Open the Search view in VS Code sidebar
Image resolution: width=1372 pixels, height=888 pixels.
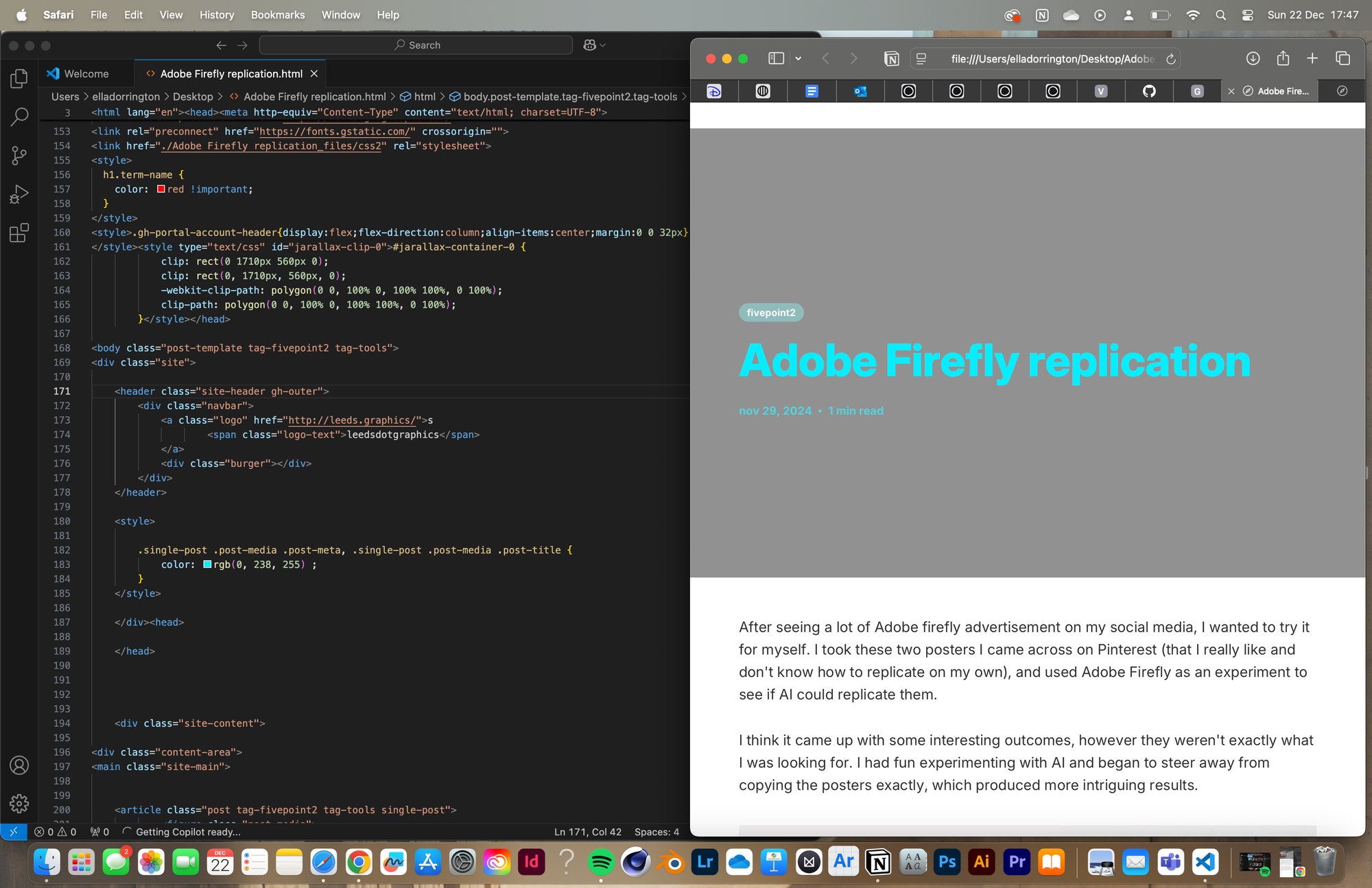point(19,117)
